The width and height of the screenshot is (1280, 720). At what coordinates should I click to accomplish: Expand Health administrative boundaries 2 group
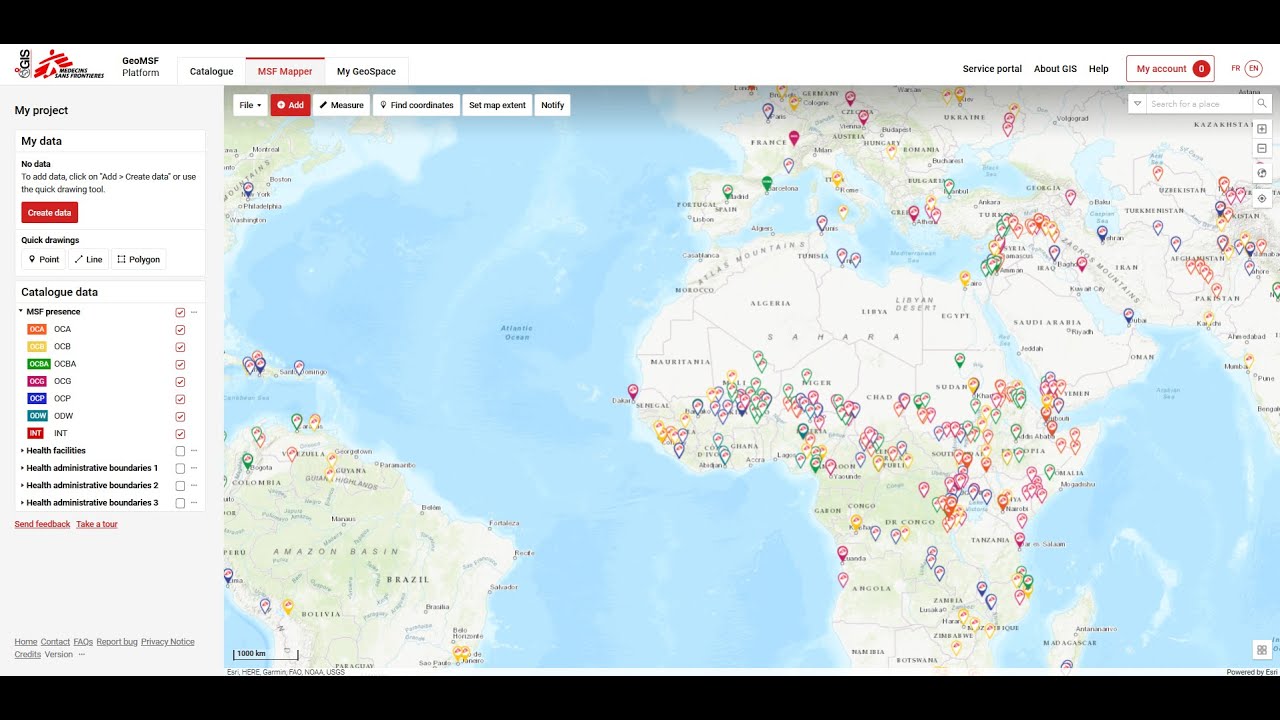pyautogui.click(x=22, y=485)
